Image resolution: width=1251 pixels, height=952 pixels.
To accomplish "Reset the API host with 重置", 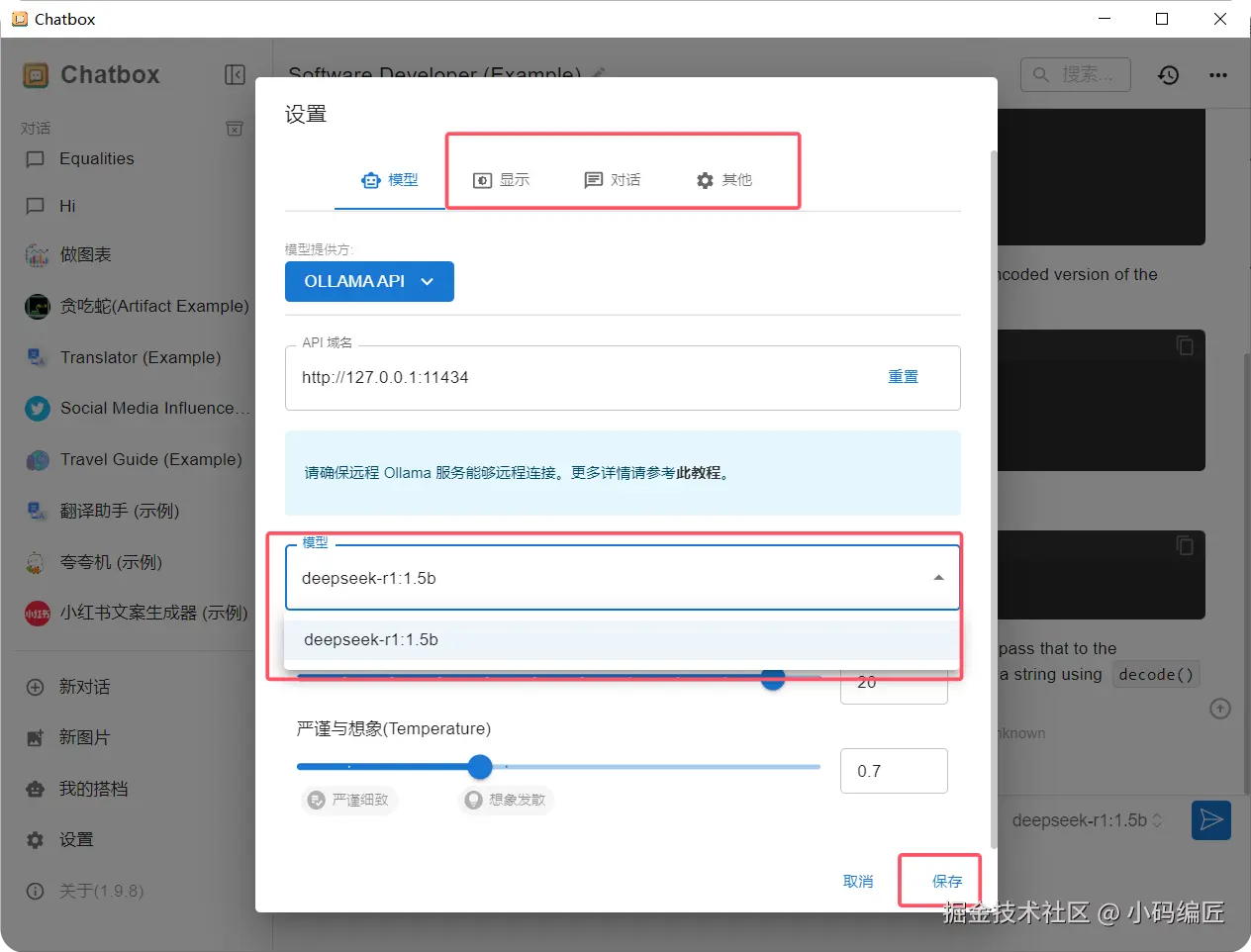I will click(x=903, y=377).
